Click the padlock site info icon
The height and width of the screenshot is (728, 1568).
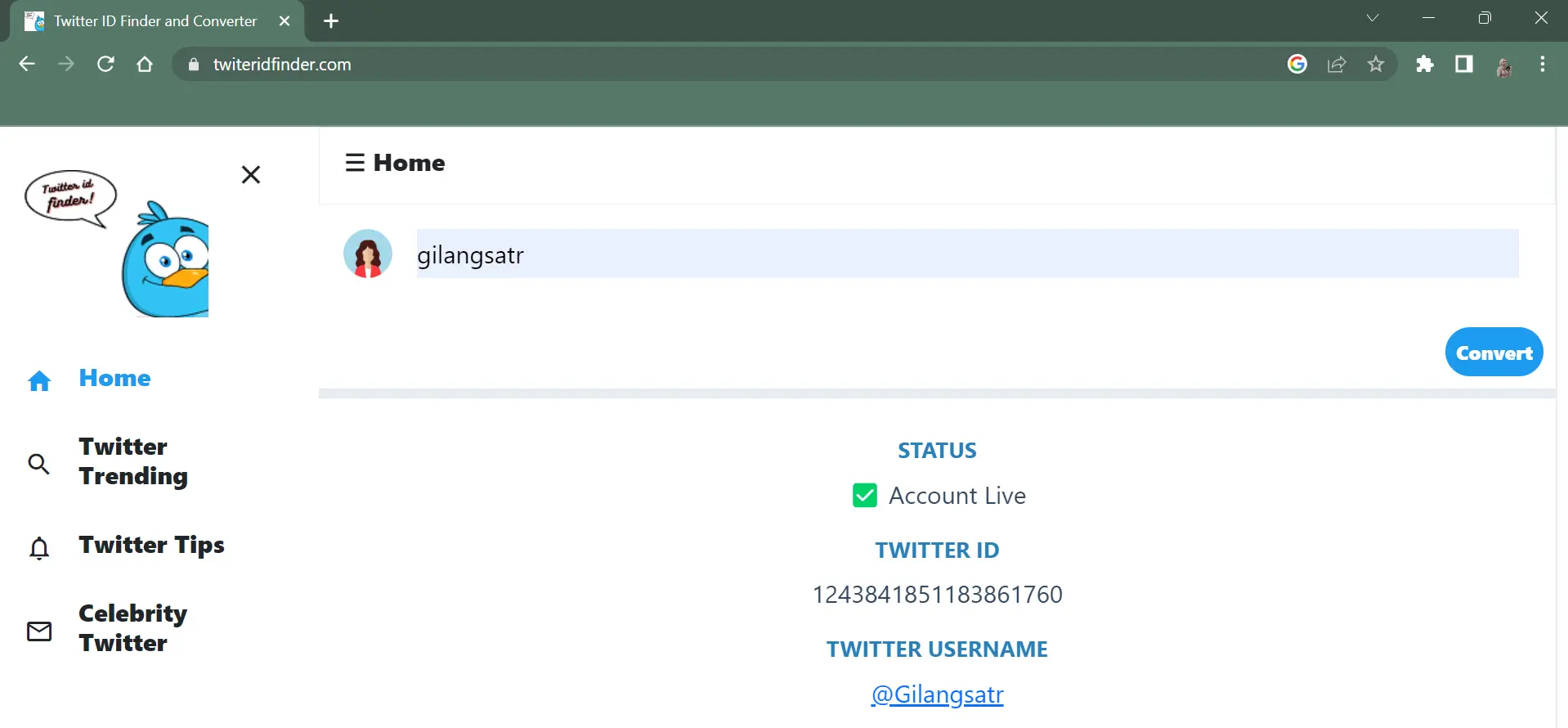click(x=194, y=65)
